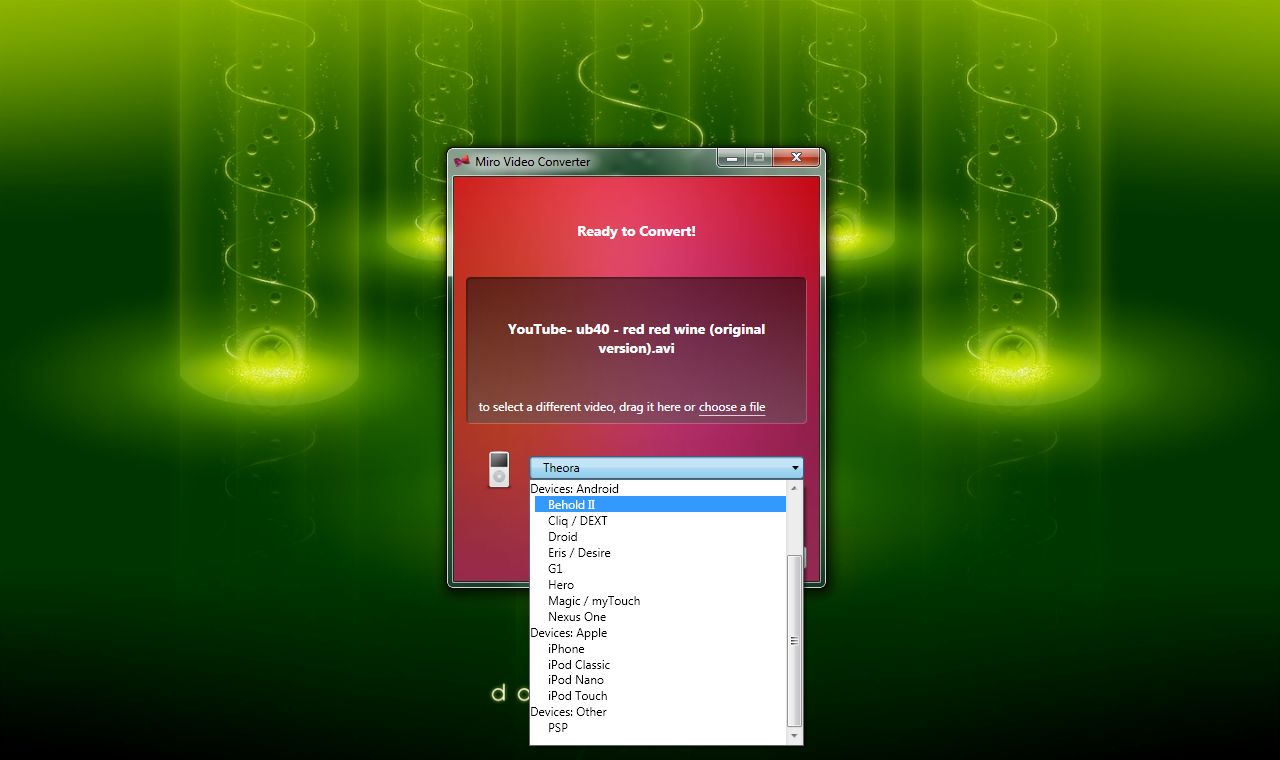Minimize the Miro Video Converter window
1280x760 pixels.
[x=731, y=157]
